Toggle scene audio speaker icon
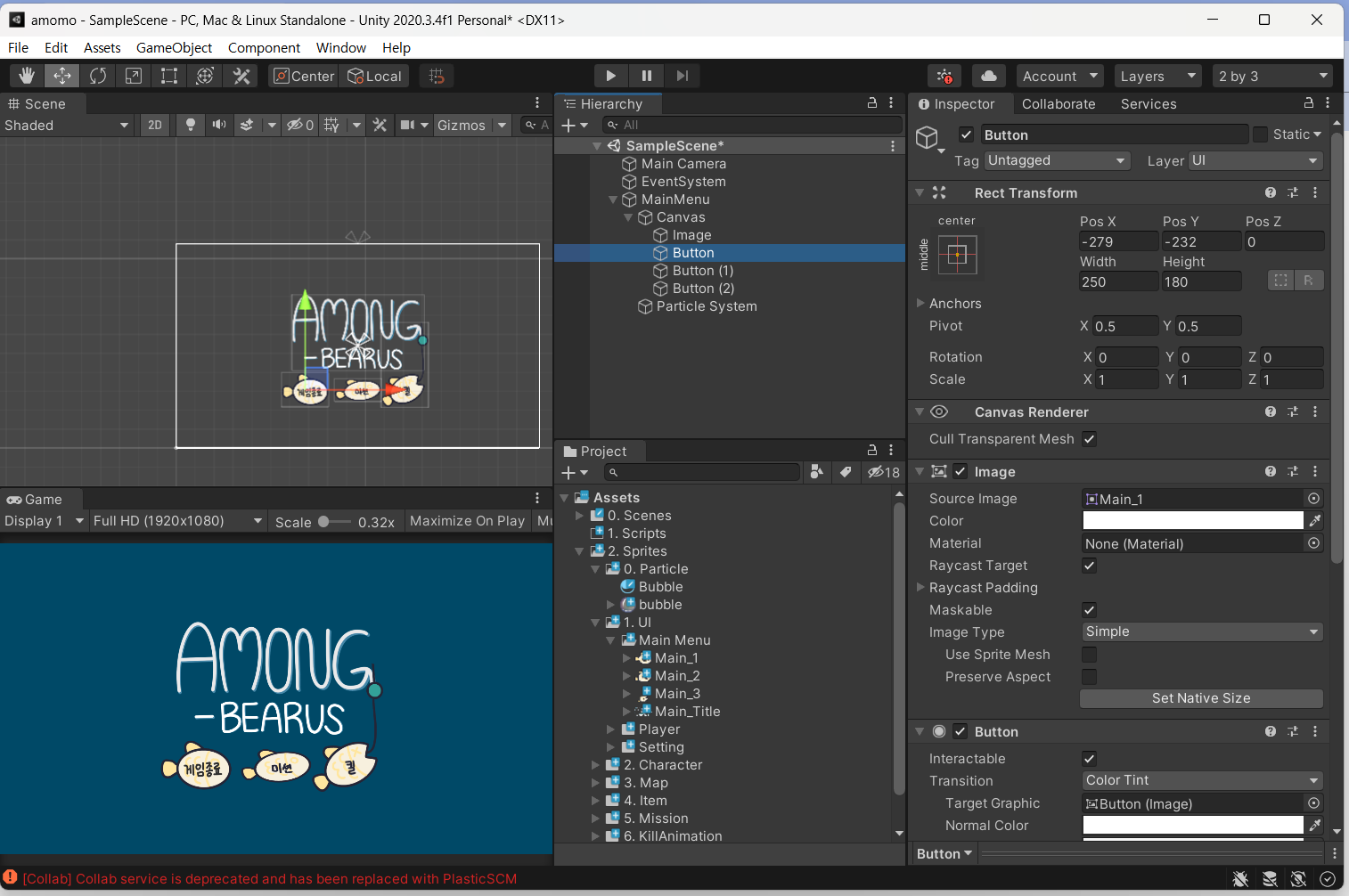Viewport: 1349px width, 896px height. click(x=218, y=125)
